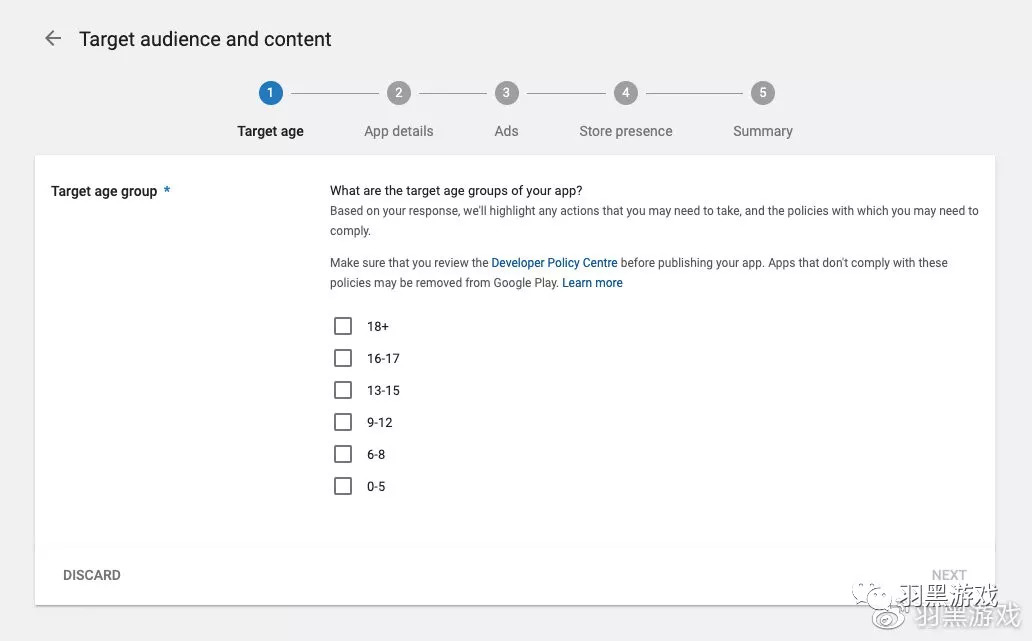
Task: Click step 1 circle icon
Action: 270,93
